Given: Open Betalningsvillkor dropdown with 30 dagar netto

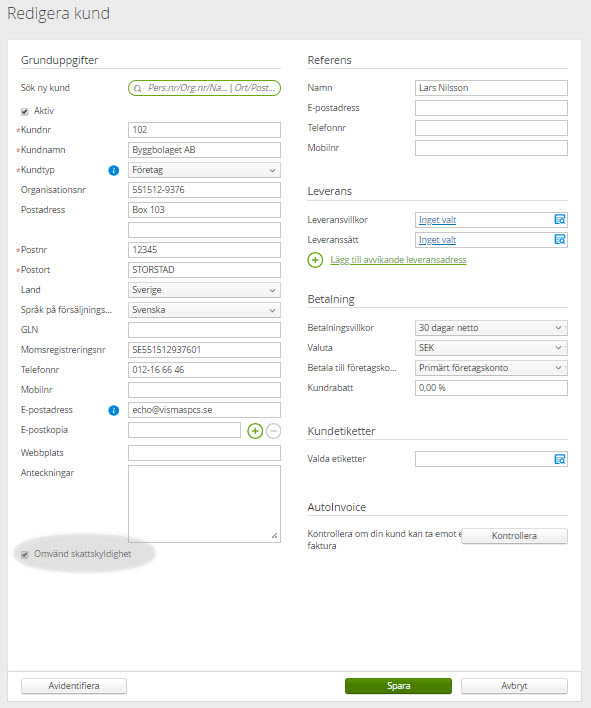Looking at the screenshot, I should pos(491,328).
